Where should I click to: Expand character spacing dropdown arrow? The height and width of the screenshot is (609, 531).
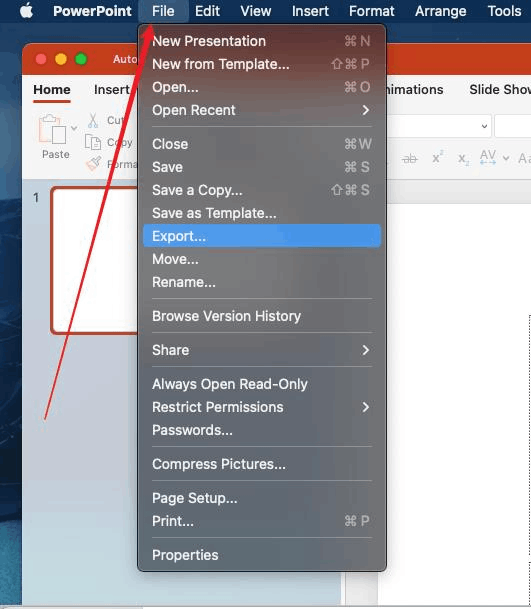click(x=506, y=158)
